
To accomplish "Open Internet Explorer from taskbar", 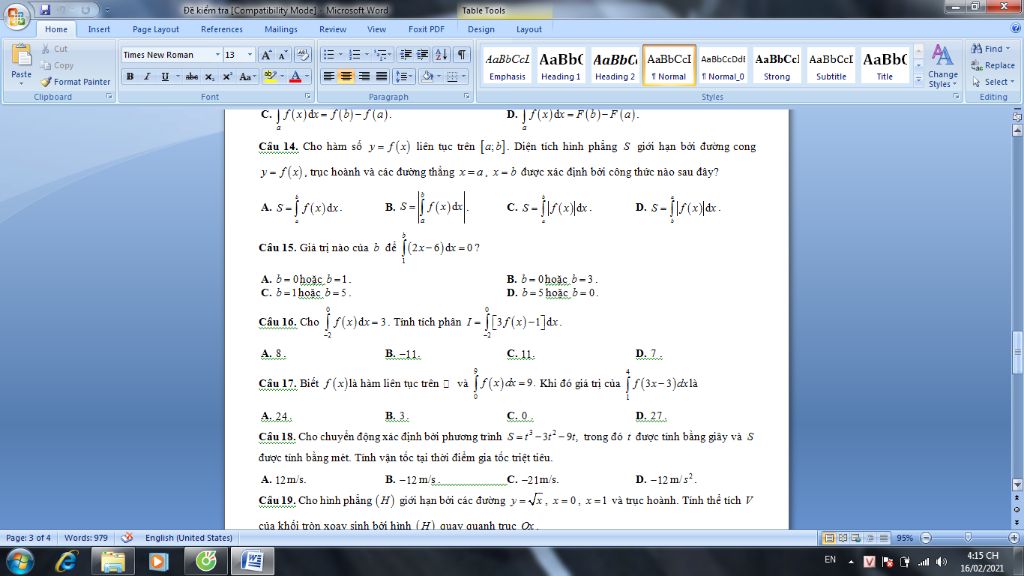I will click(x=67, y=561).
